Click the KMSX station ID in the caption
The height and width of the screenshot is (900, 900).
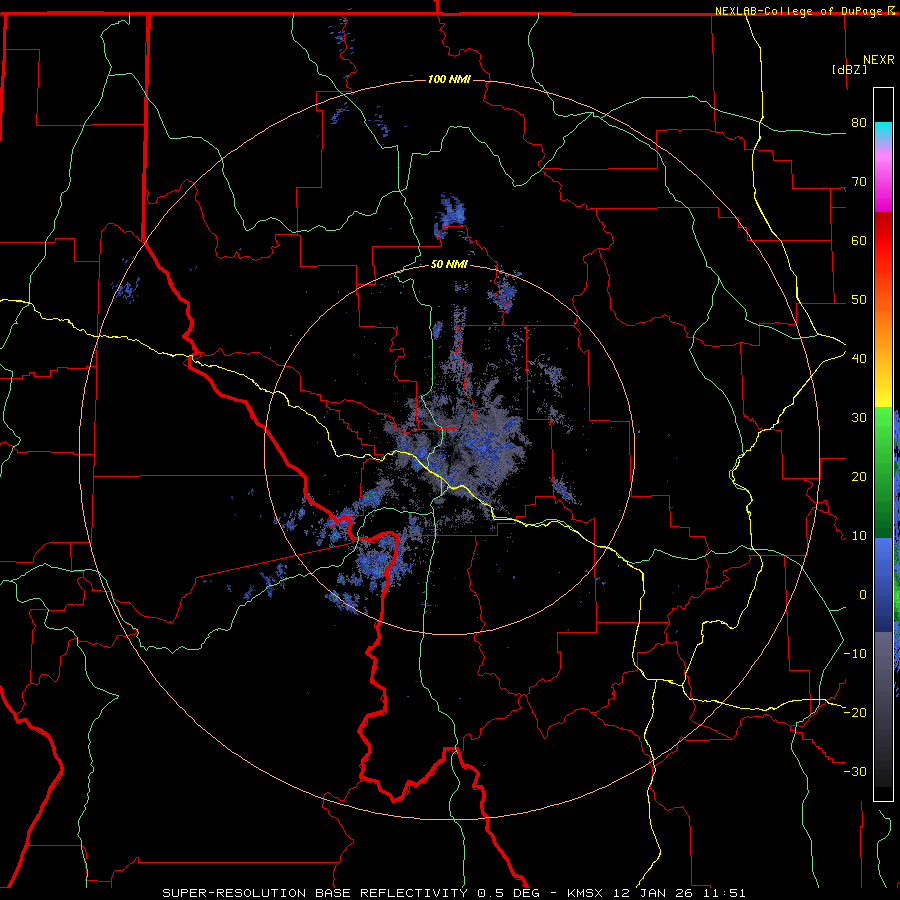tap(587, 893)
